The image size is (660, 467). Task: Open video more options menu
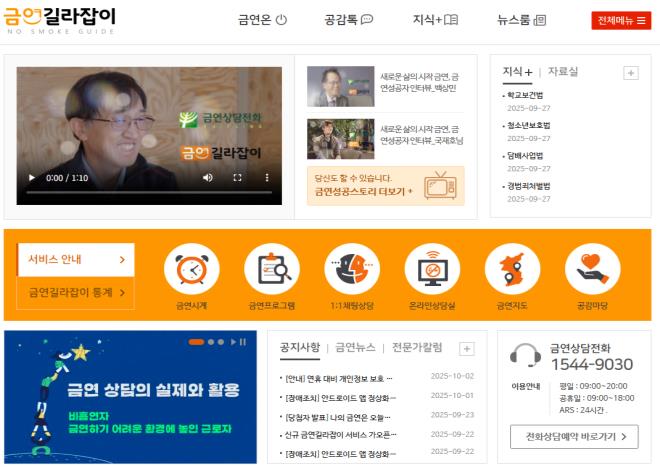pyautogui.click(x=267, y=178)
